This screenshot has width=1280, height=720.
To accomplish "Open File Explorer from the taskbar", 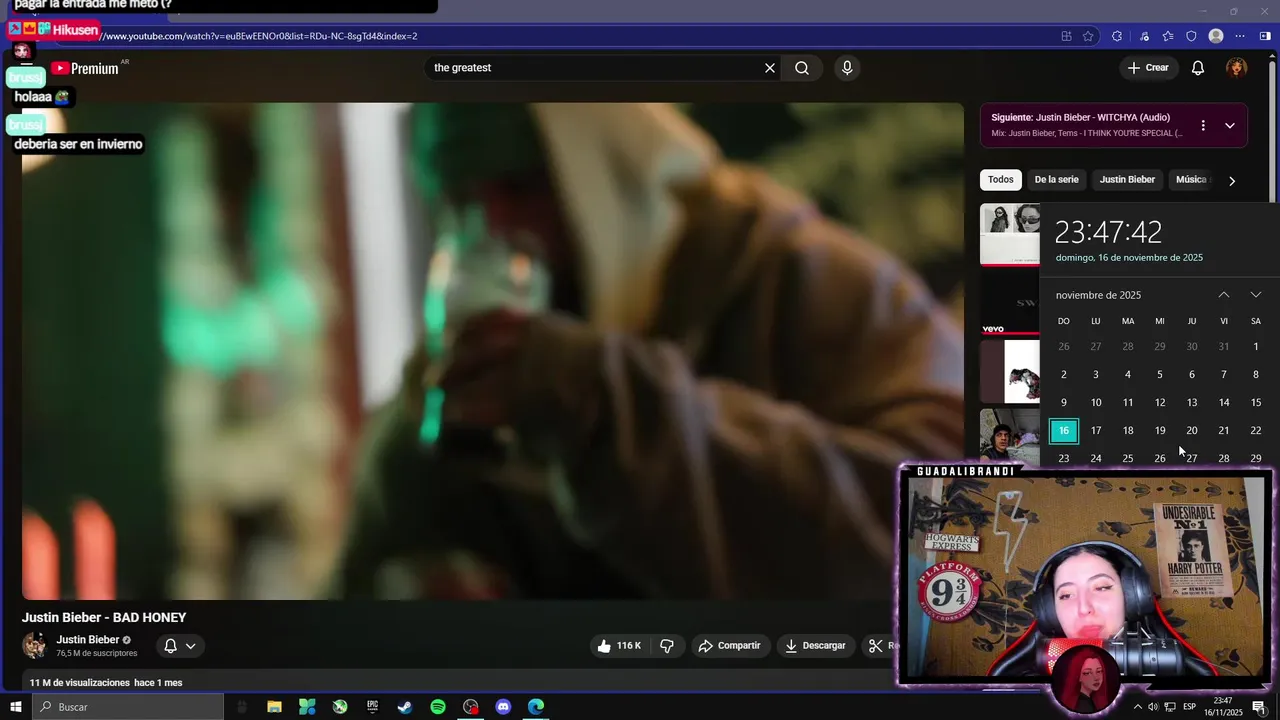I will [274, 707].
